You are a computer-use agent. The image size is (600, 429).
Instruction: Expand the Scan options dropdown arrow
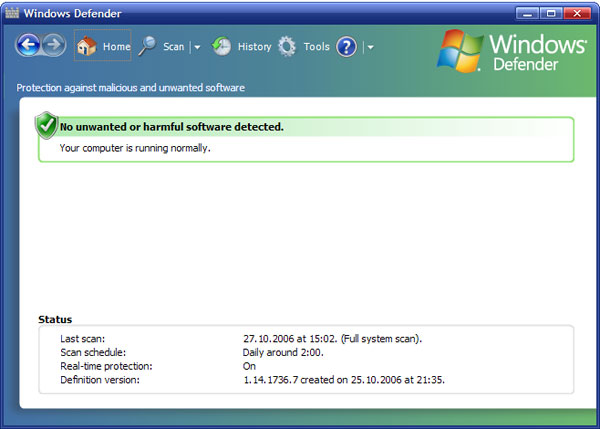197,47
